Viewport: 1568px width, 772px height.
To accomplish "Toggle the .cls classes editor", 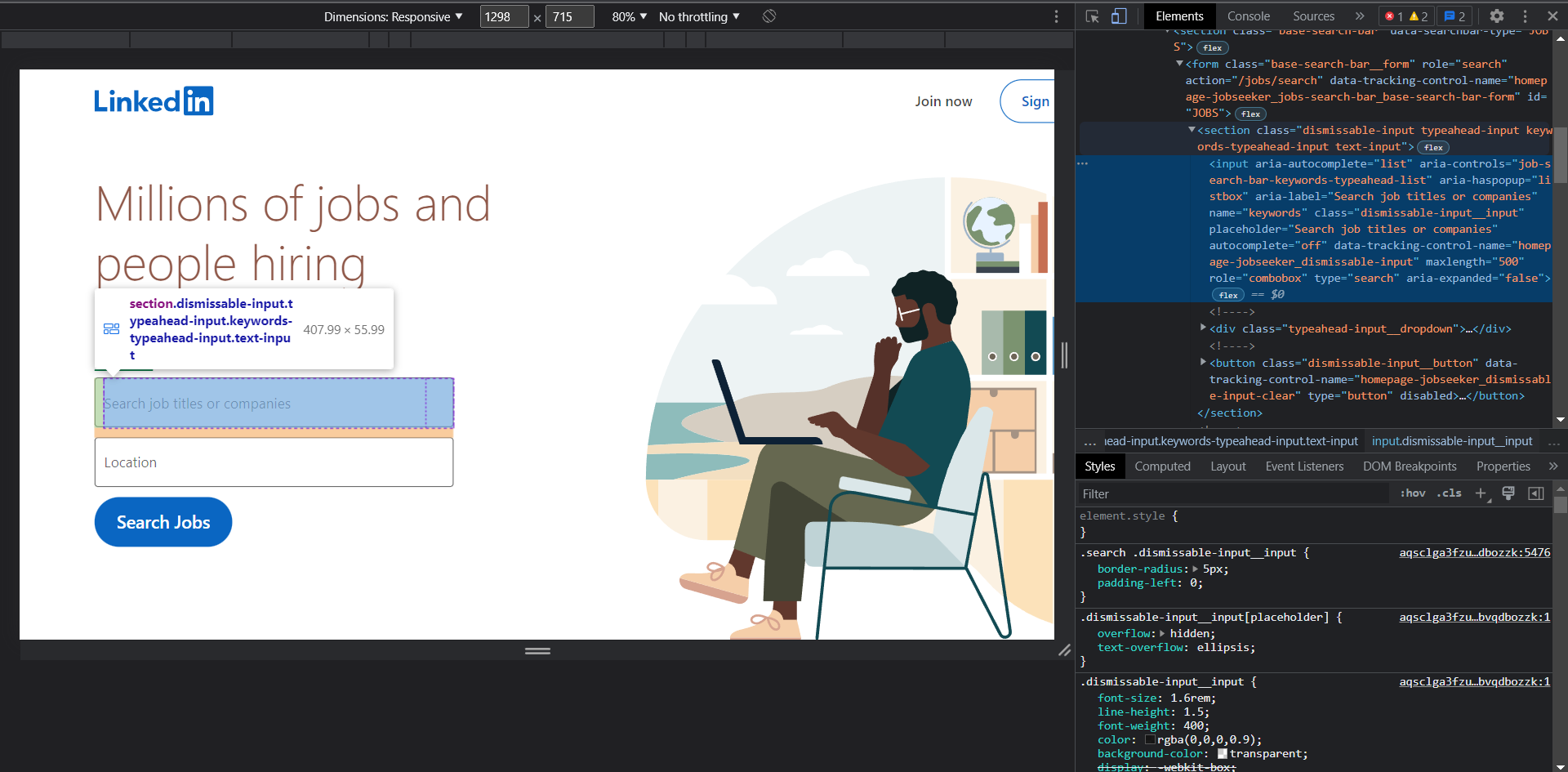I will [x=1449, y=493].
